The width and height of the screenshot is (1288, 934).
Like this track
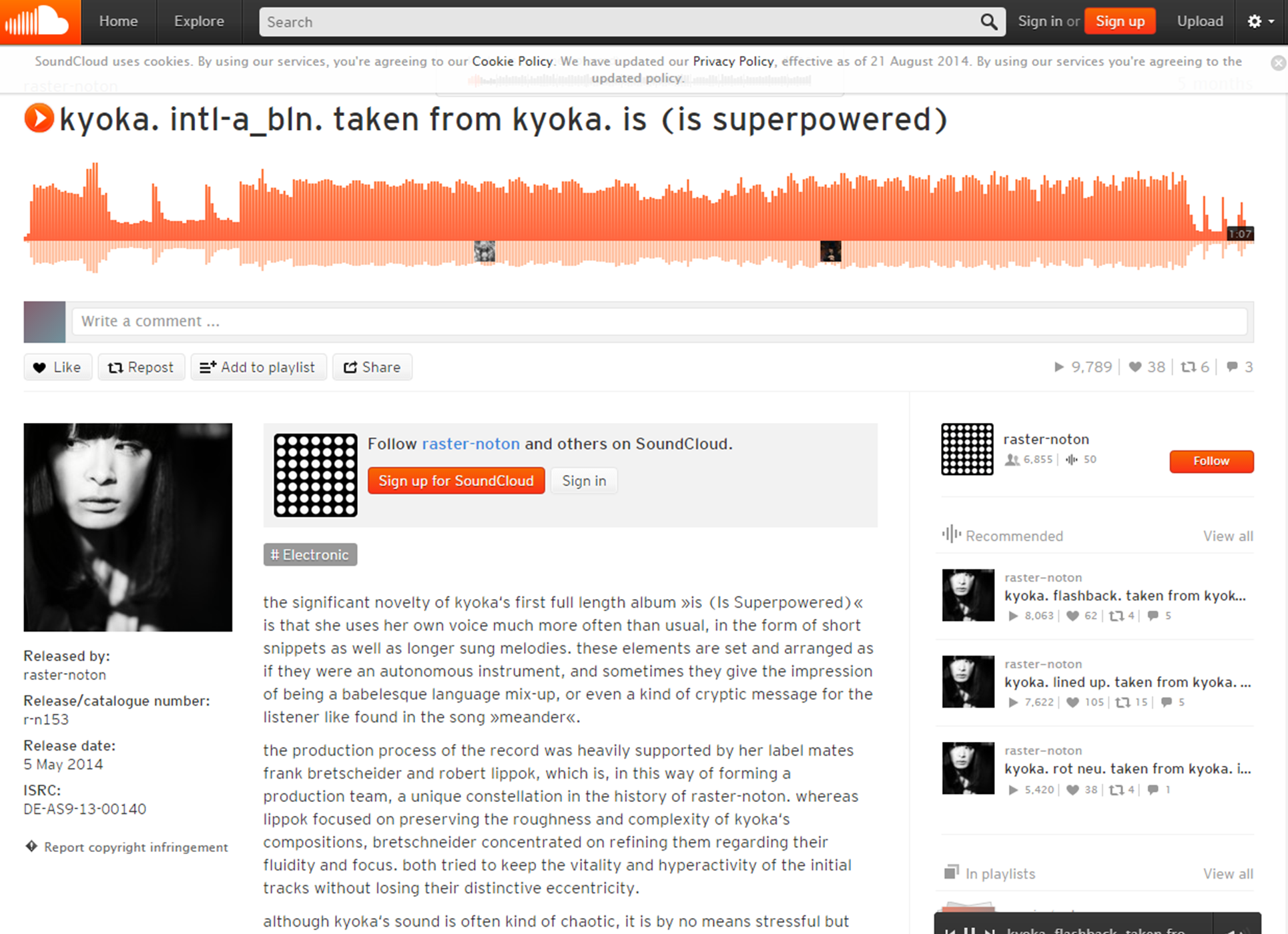pyautogui.click(x=57, y=367)
